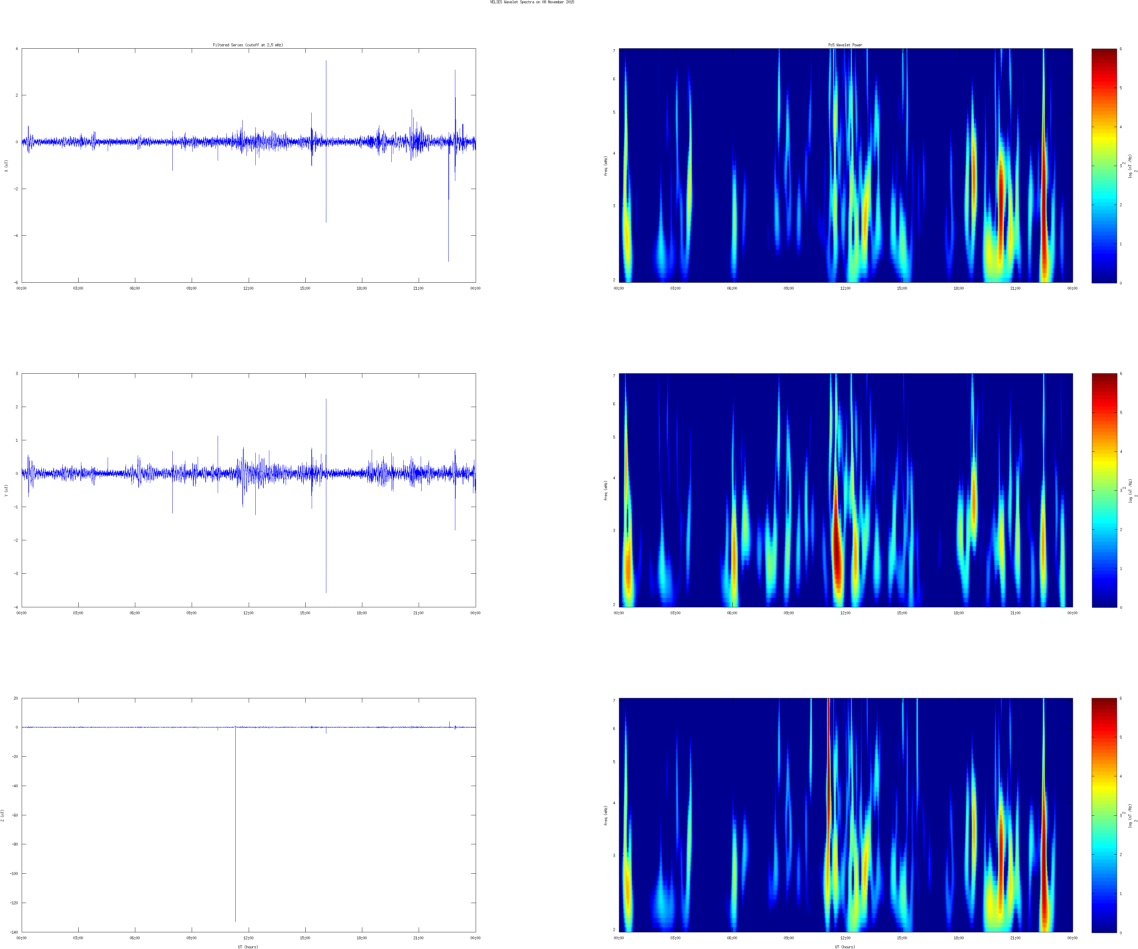The image size is (1138, 949).
Task: Click 'UT (hours)' label under the Z series plot
Action: click(248, 946)
